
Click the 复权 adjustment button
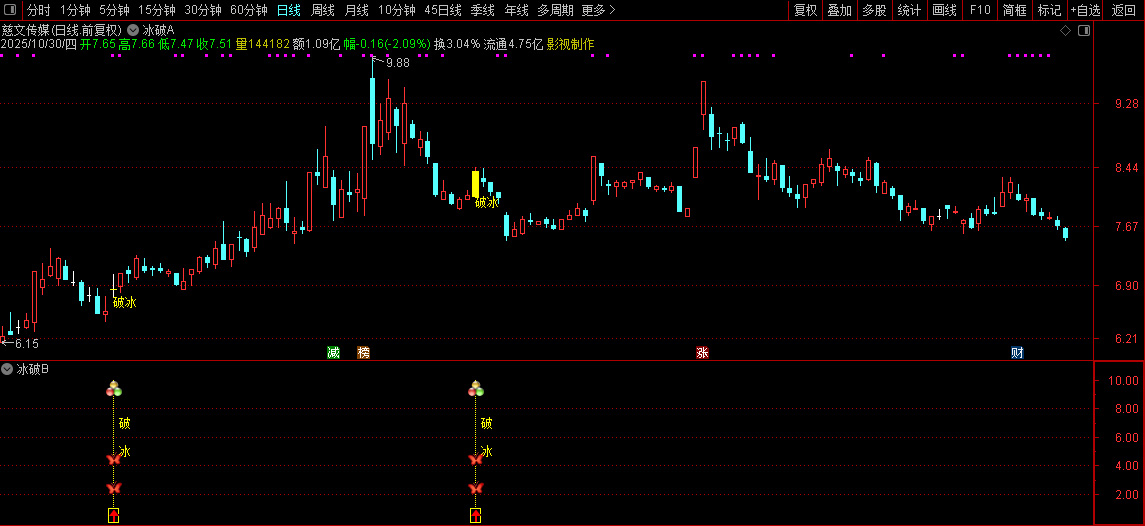pos(805,10)
